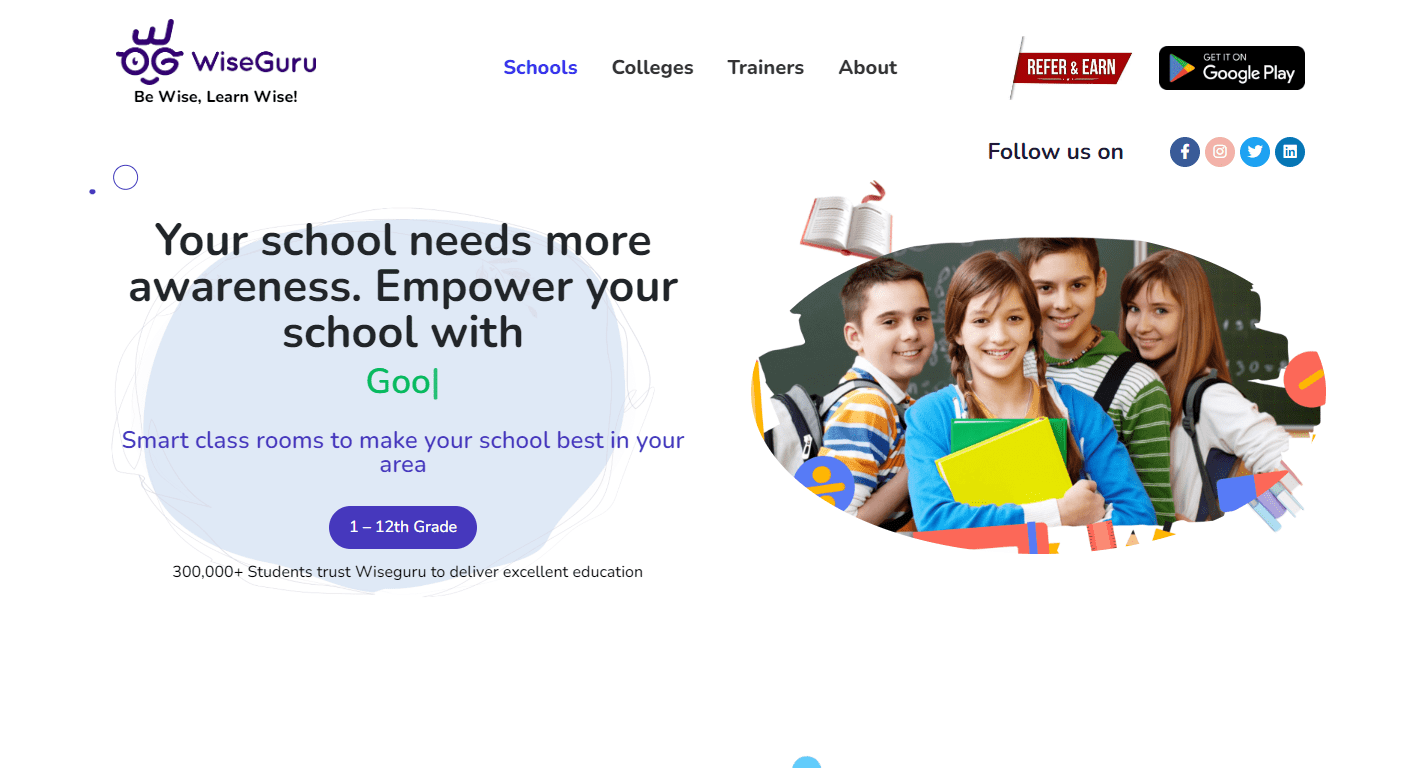Go to the Trainers page
1421x768 pixels.
point(766,67)
